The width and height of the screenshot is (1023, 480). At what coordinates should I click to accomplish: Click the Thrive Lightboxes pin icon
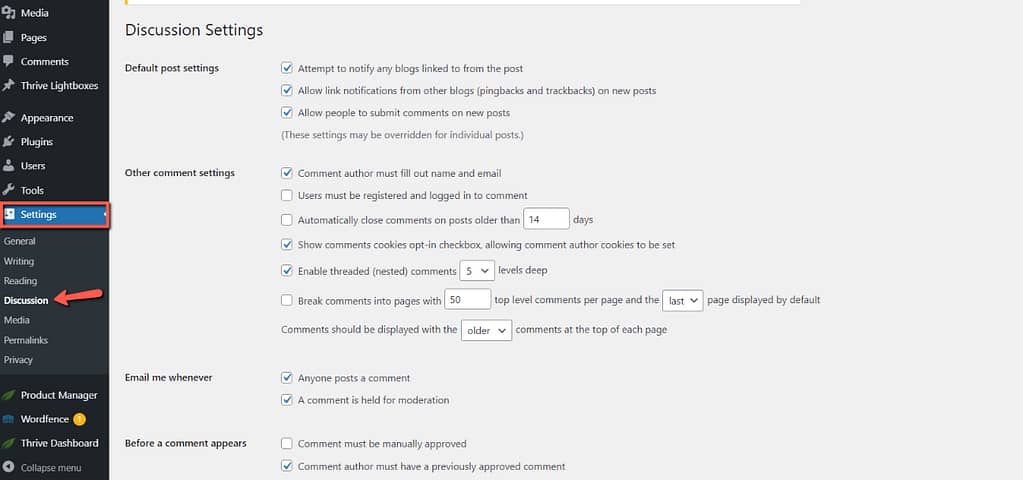point(8,85)
